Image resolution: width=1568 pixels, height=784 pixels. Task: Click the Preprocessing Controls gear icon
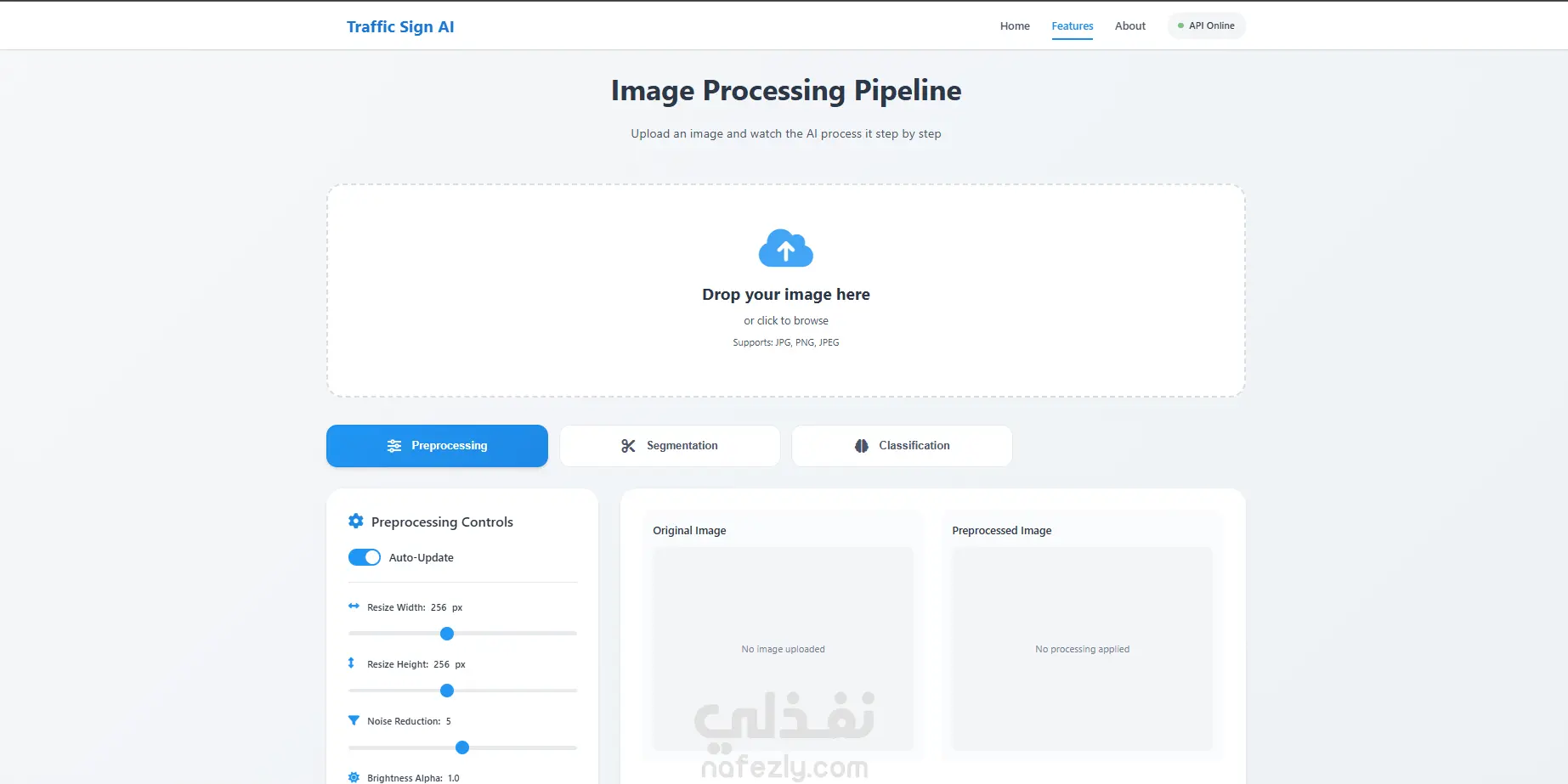(356, 522)
